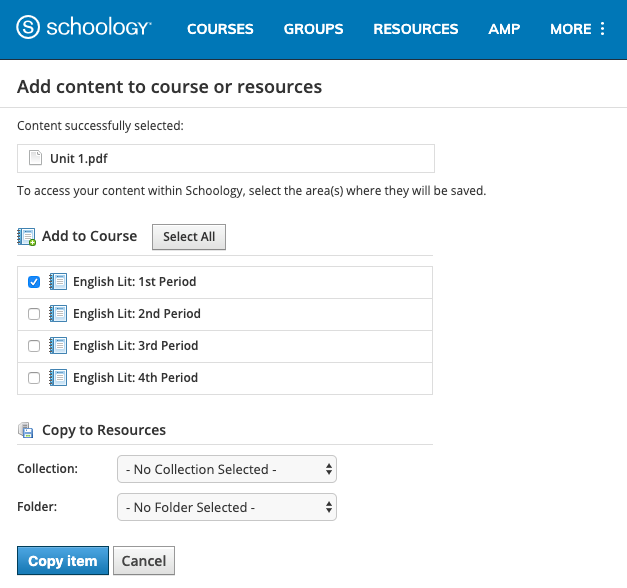
Task: Click the Unit 1.pdf file icon
Action: [x=36, y=158]
